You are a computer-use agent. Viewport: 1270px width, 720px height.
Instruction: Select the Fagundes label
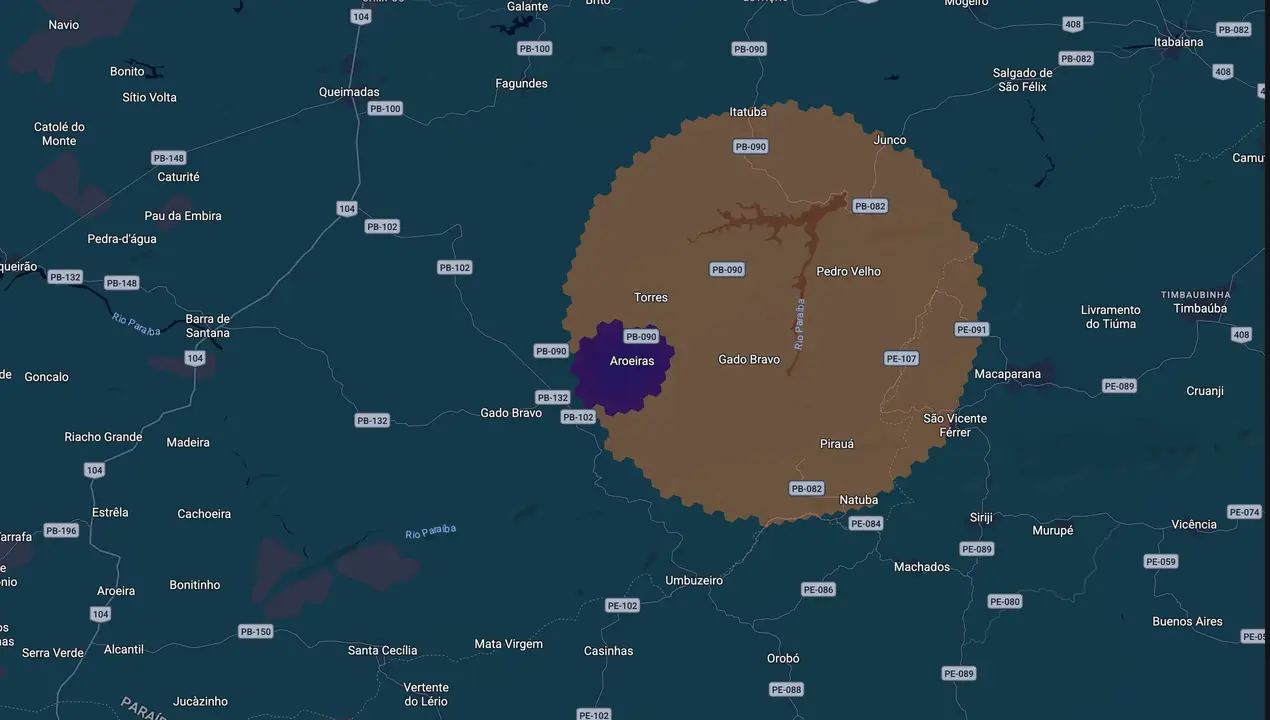tap(522, 84)
